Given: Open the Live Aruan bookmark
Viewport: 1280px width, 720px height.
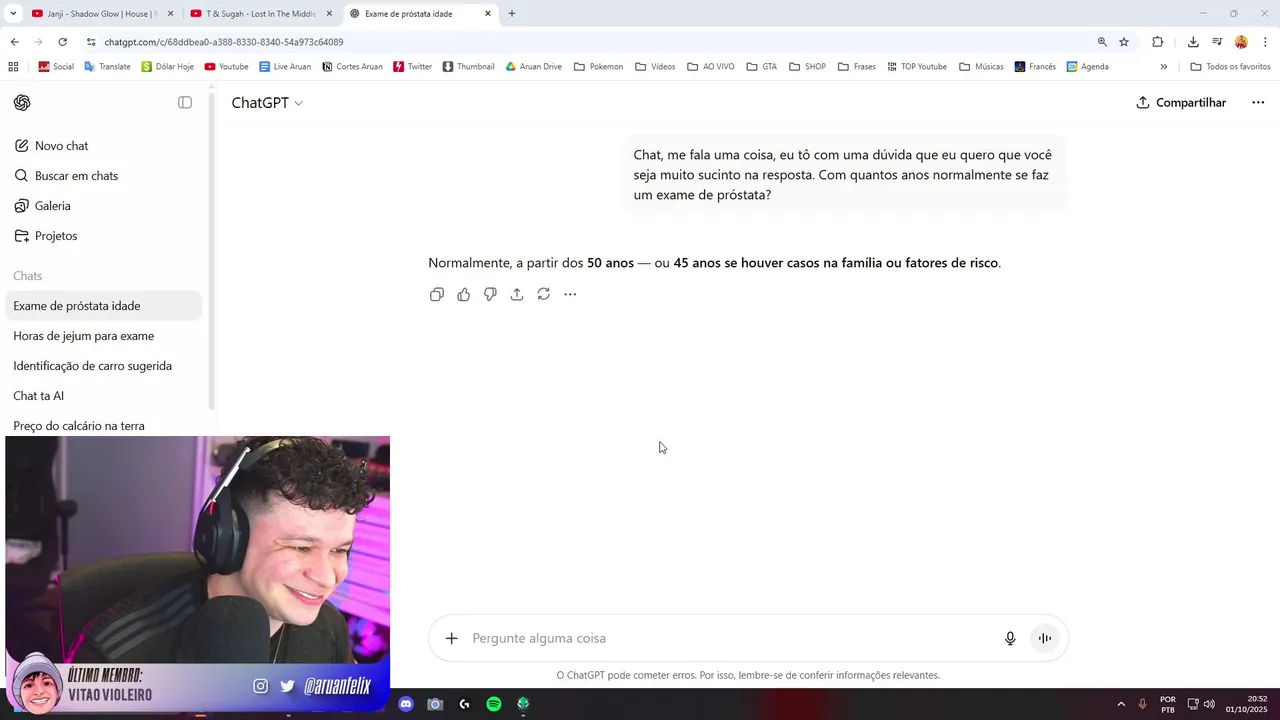Looking at the screenshot, I should pyautogui.click(x=285, y=67).
